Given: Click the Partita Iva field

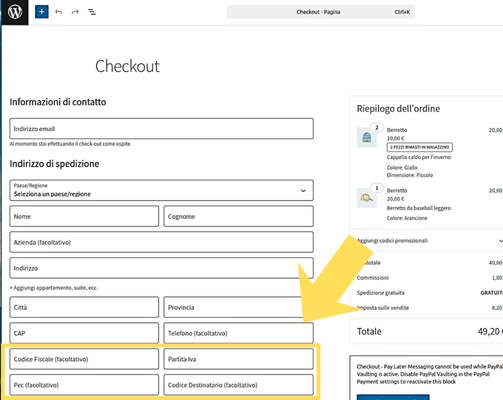Looking at the screenshot, I should pyautogui.click(x=239, y=359).
